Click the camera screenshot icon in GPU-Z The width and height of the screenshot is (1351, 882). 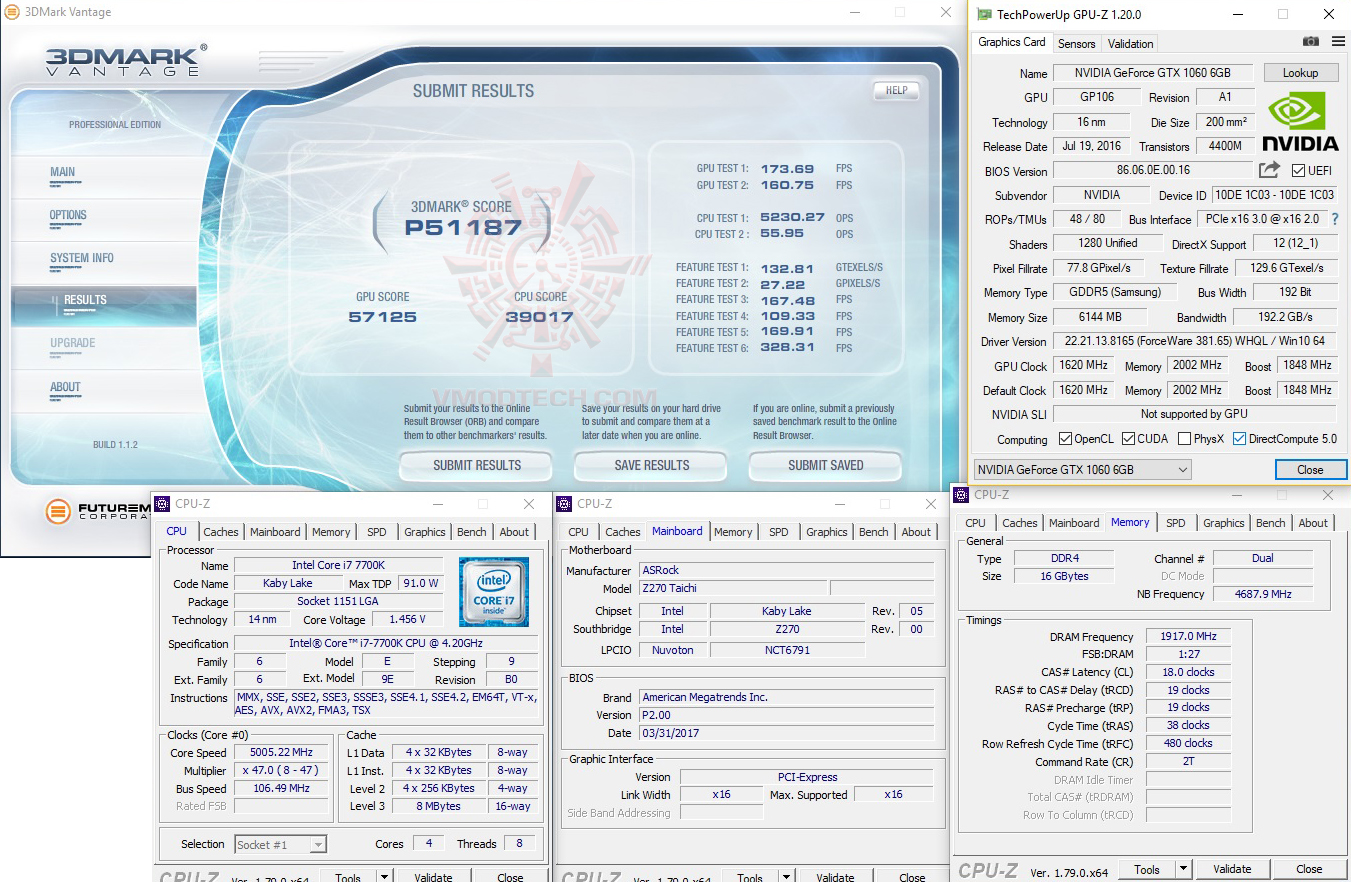(x=1310, y=42)
